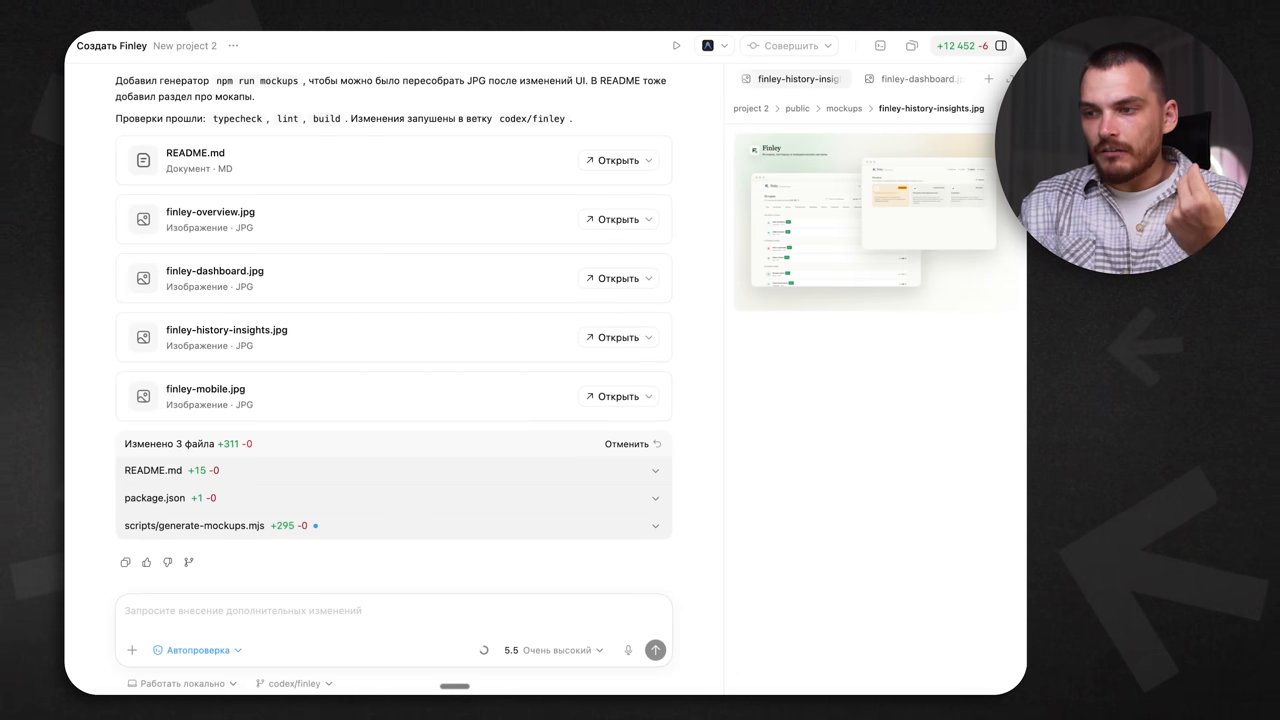Expand the Открыть chevron for finley-dashboard.jpg

tap(649, 278)
